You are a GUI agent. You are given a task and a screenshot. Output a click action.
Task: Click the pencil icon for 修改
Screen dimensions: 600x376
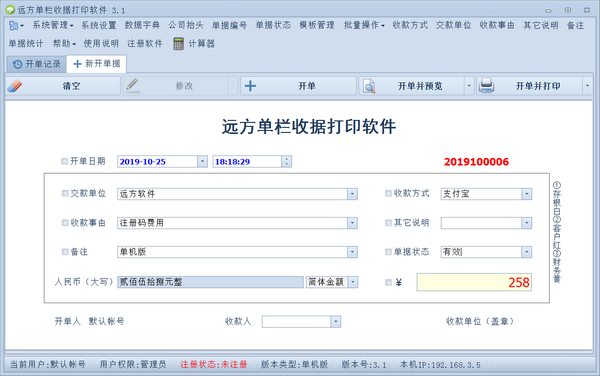(132, 85)
